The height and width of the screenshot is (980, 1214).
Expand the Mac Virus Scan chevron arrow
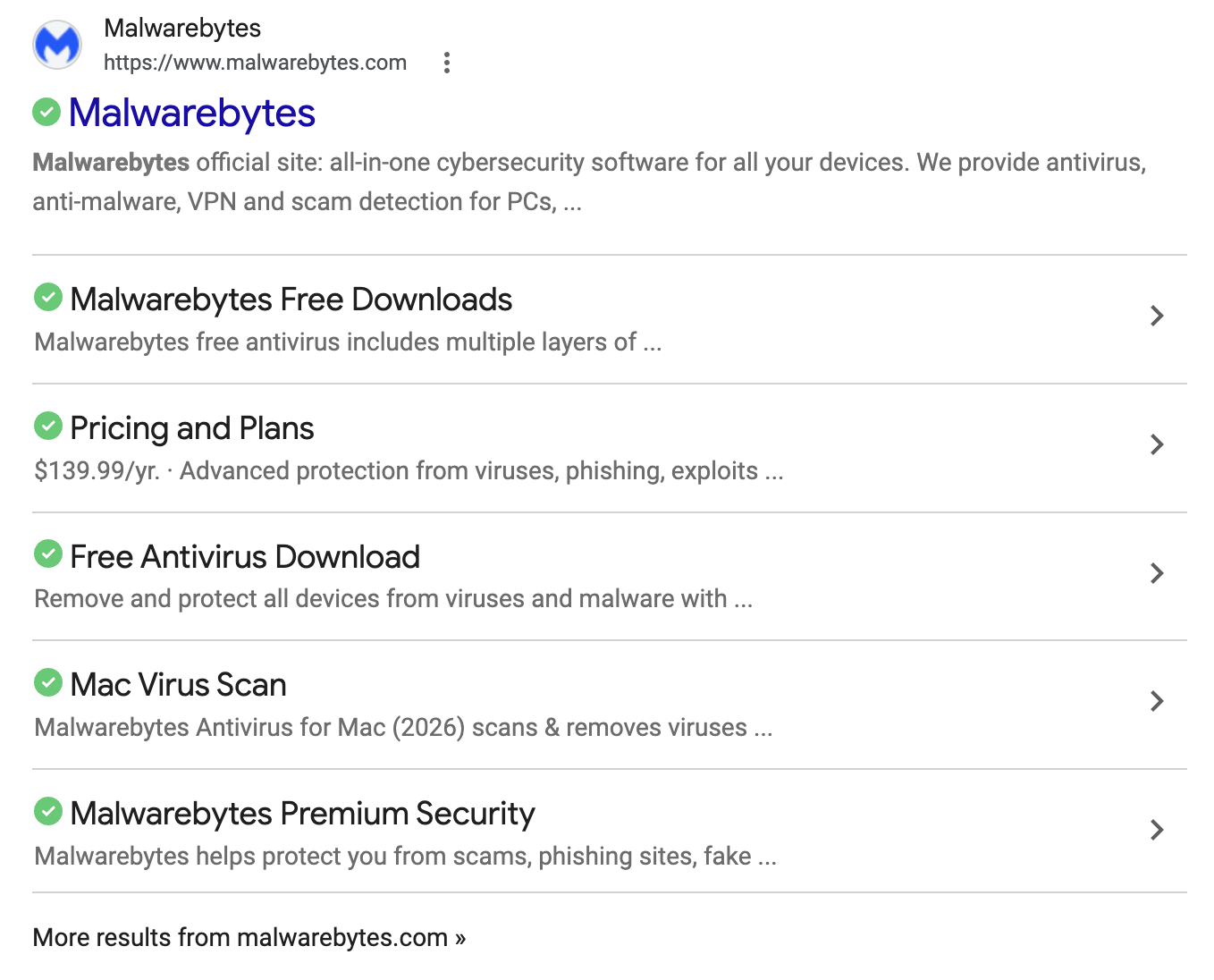coord(1157,701)
